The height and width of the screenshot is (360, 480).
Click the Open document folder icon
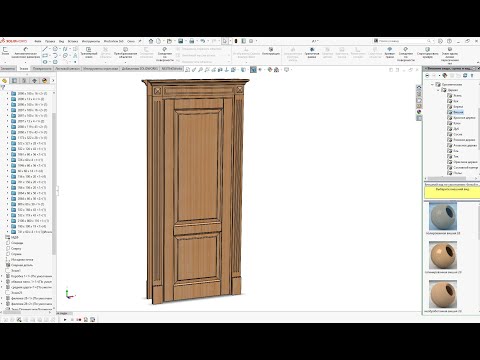169,41
